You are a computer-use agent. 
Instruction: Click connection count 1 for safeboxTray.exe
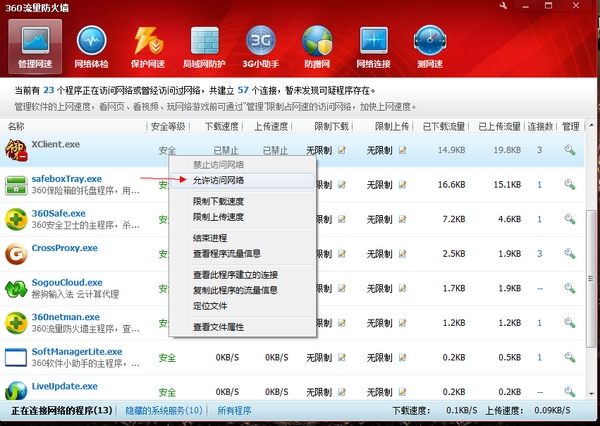540,184
